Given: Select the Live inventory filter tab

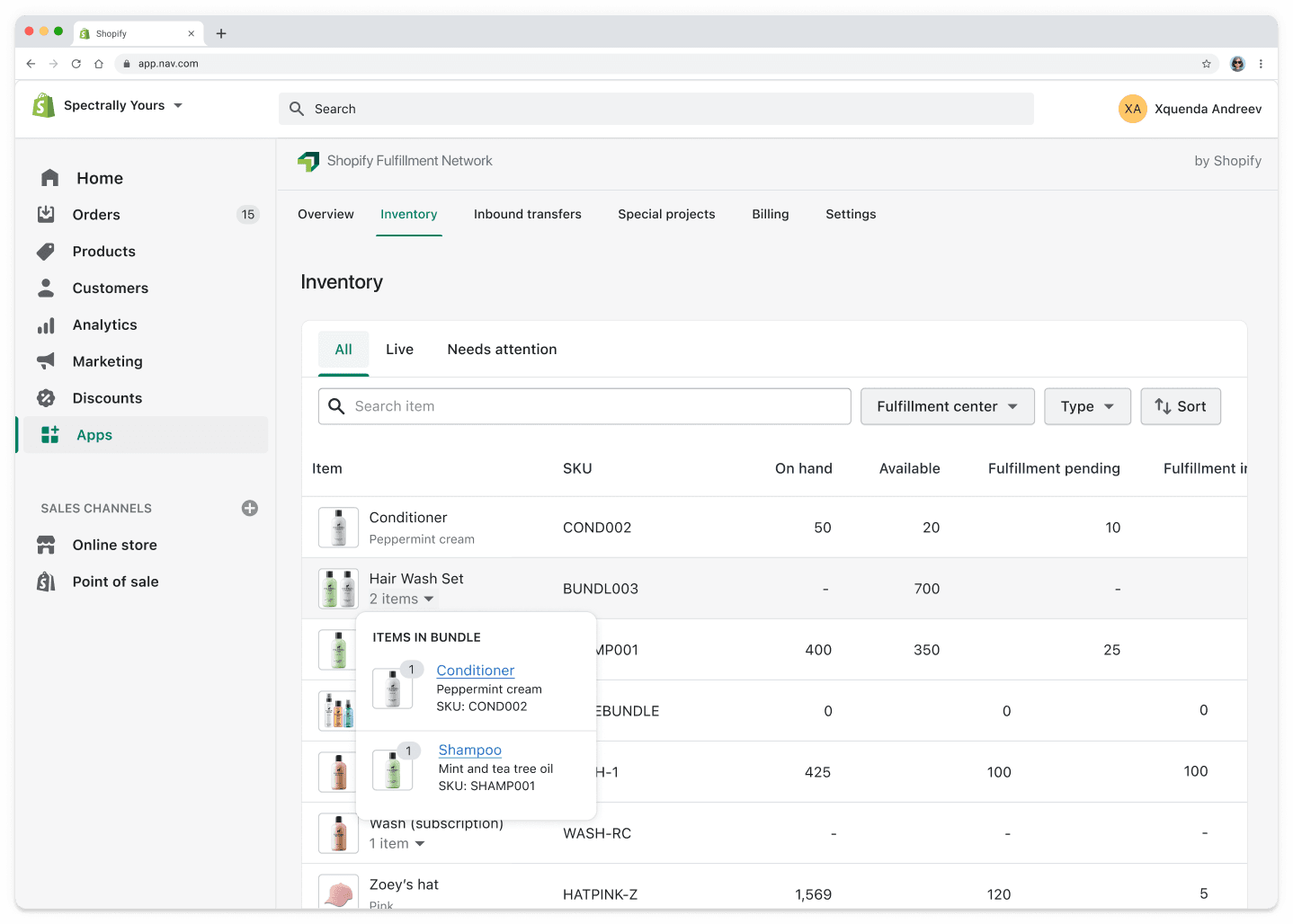Looking at the screenshot, I should coord(399,350).
